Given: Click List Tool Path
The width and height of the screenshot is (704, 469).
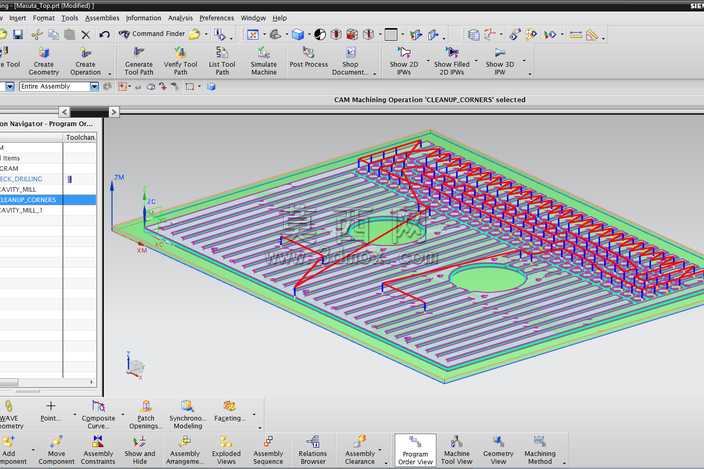Looking at the screenshot, I should click(222, 61).
